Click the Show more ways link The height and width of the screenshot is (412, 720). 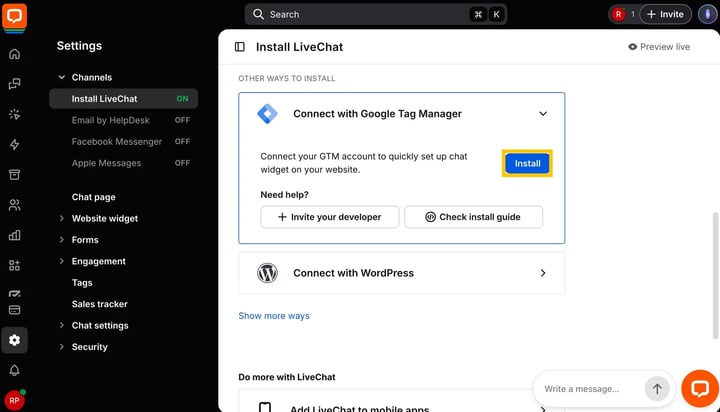274,316
